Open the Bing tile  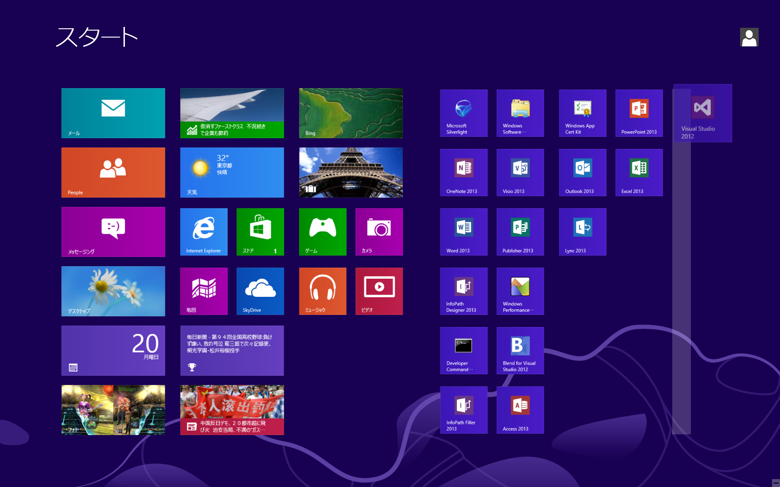click(351, 113)
